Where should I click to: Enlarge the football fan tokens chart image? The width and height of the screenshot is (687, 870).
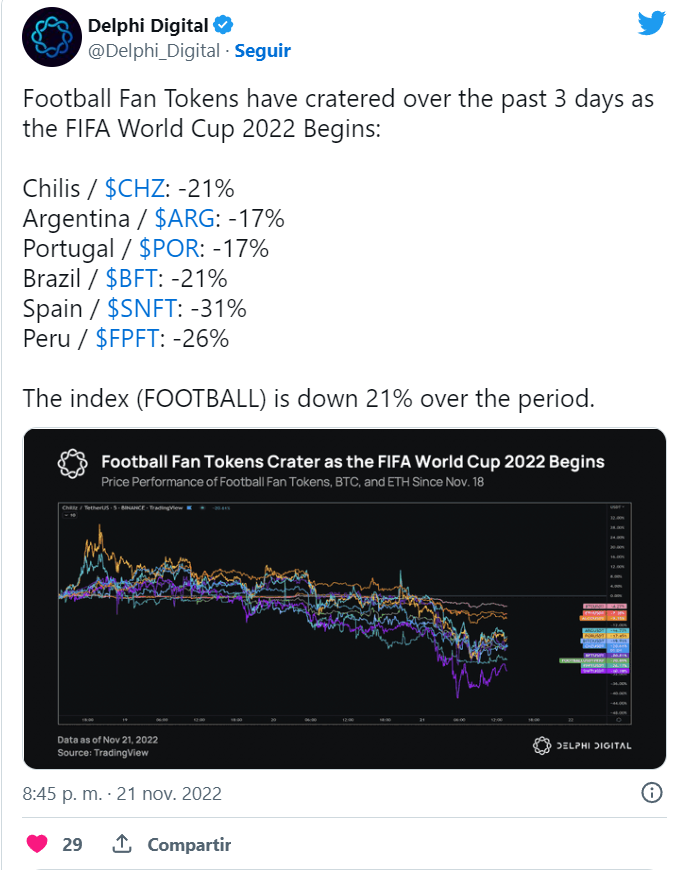click(344, 599)
